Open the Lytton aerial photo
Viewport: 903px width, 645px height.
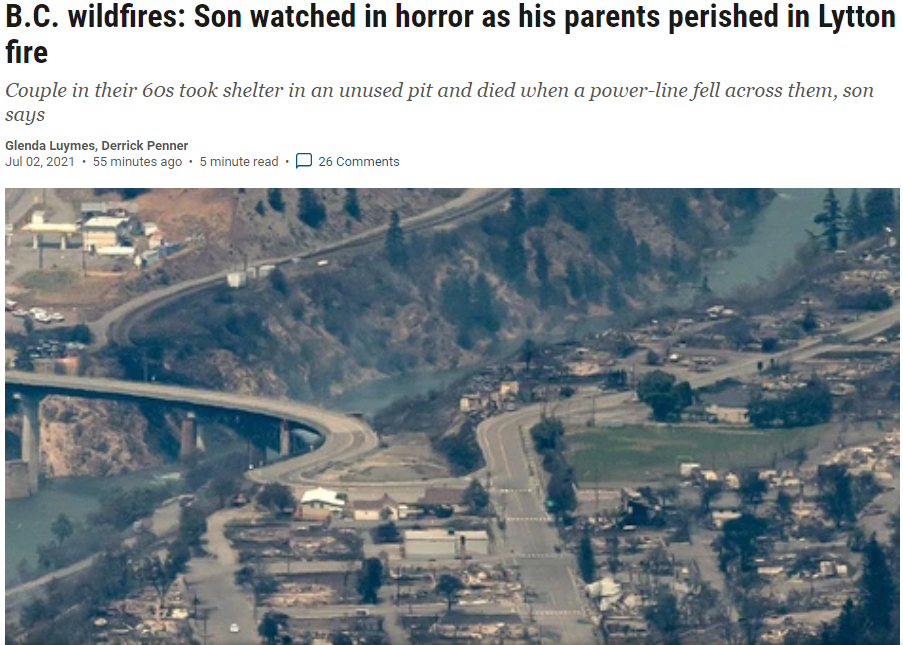[x=452, y=416]
